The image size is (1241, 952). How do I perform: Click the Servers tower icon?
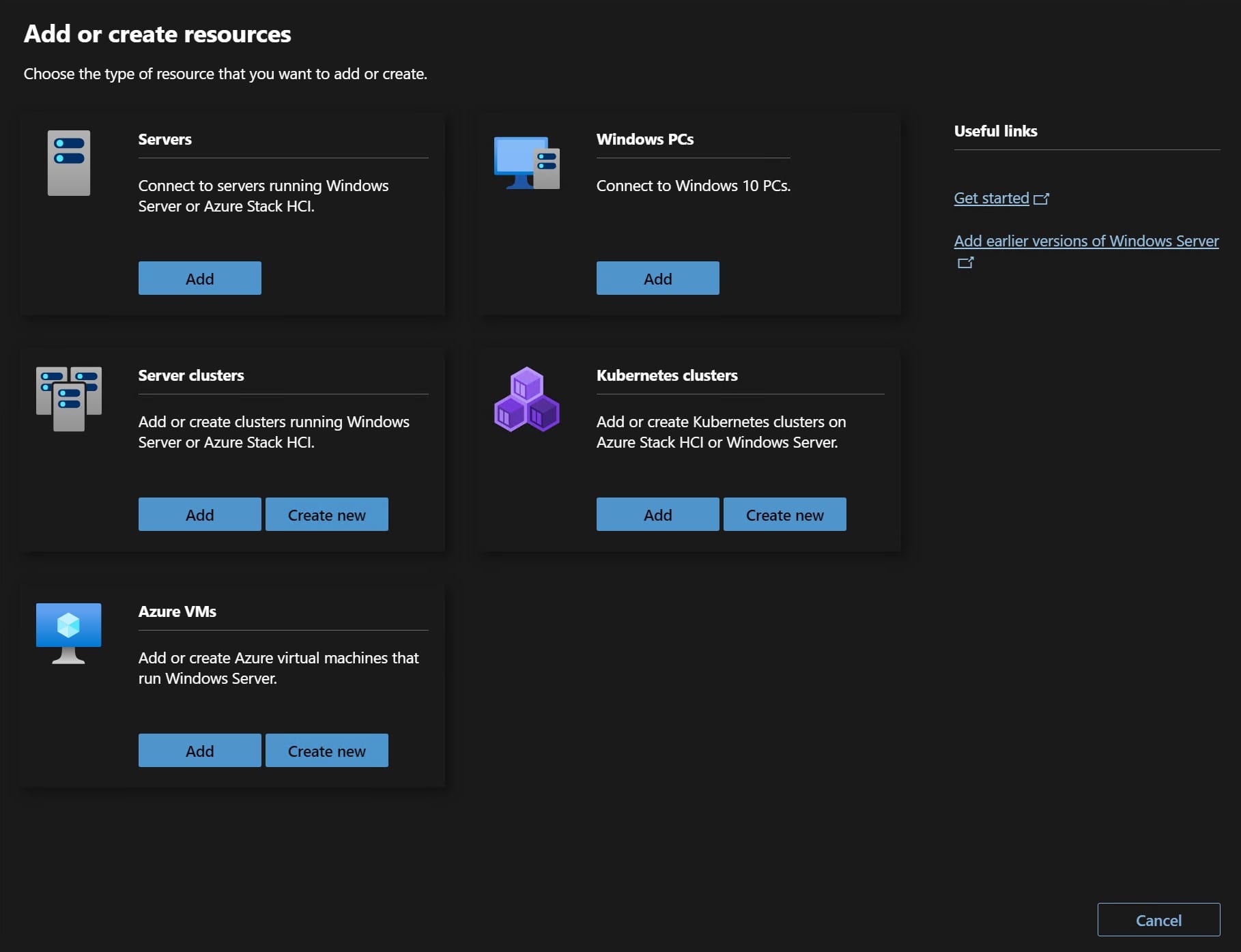click(x=69, y=163)
